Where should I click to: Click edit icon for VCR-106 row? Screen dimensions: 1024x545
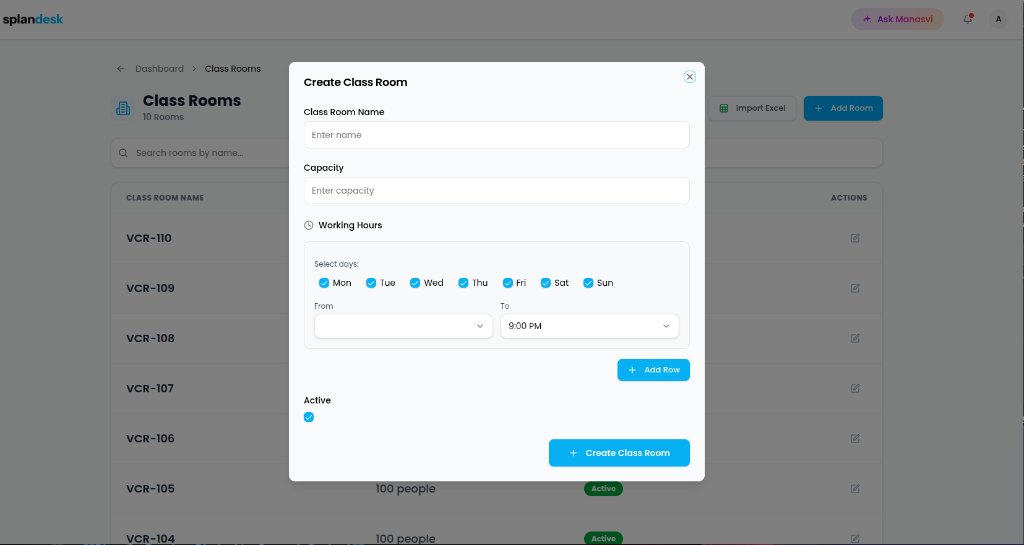[x=855, y=439]
